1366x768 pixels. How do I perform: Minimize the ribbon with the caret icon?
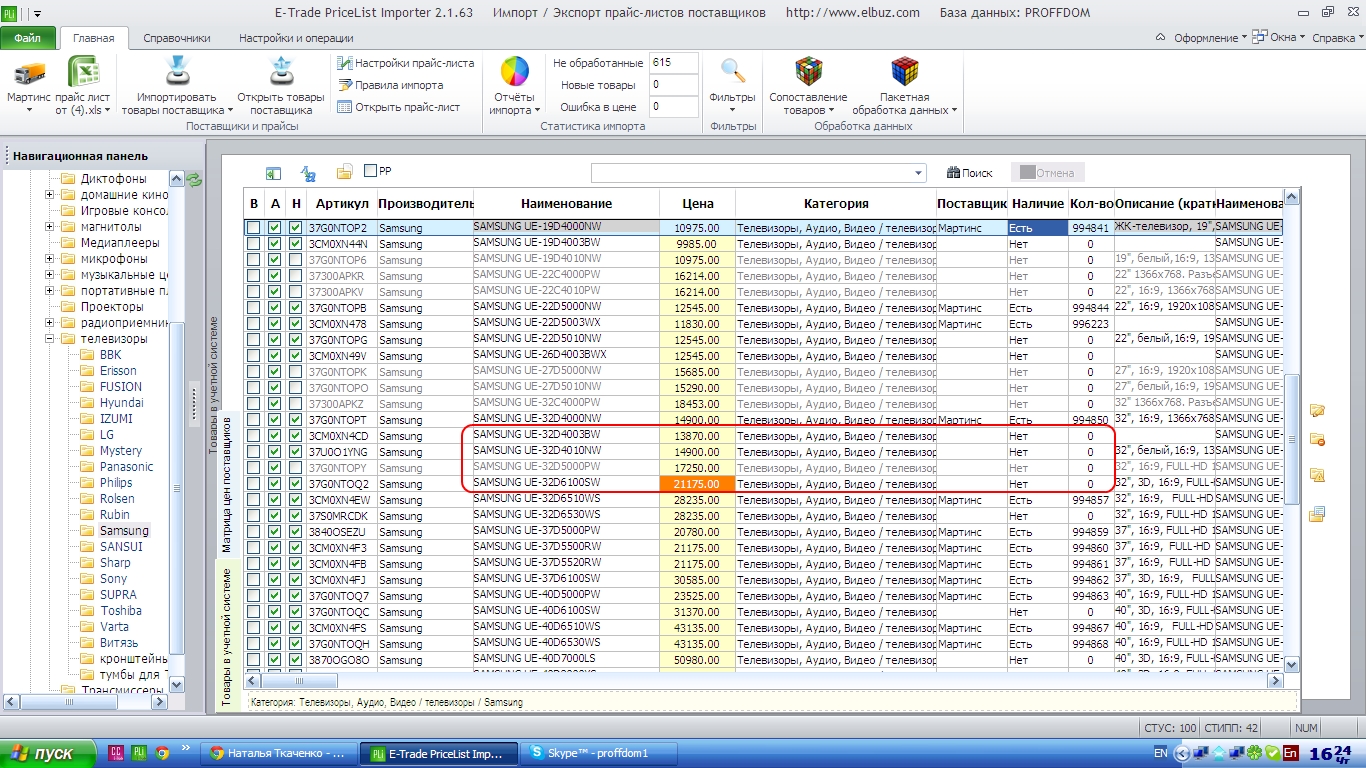[1161, 38]
